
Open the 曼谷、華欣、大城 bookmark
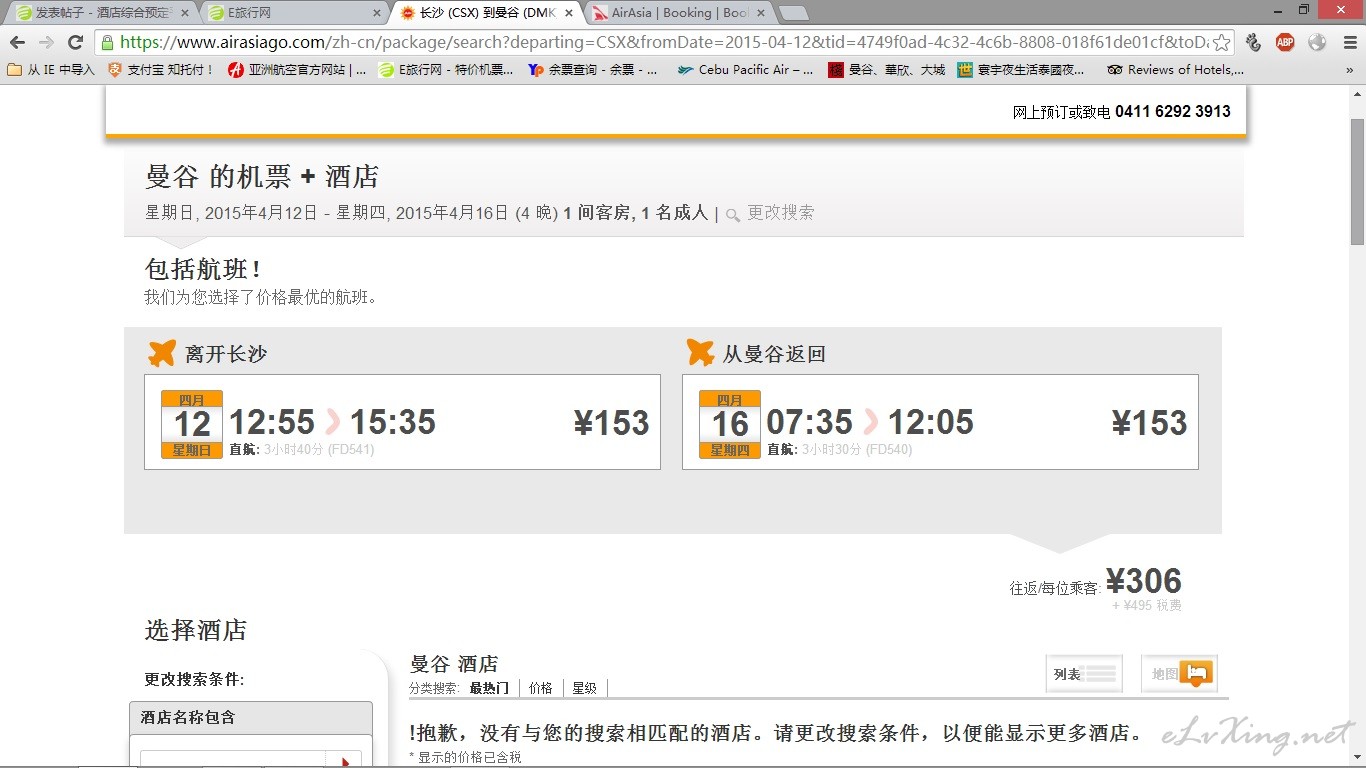[x=887, y=70]
